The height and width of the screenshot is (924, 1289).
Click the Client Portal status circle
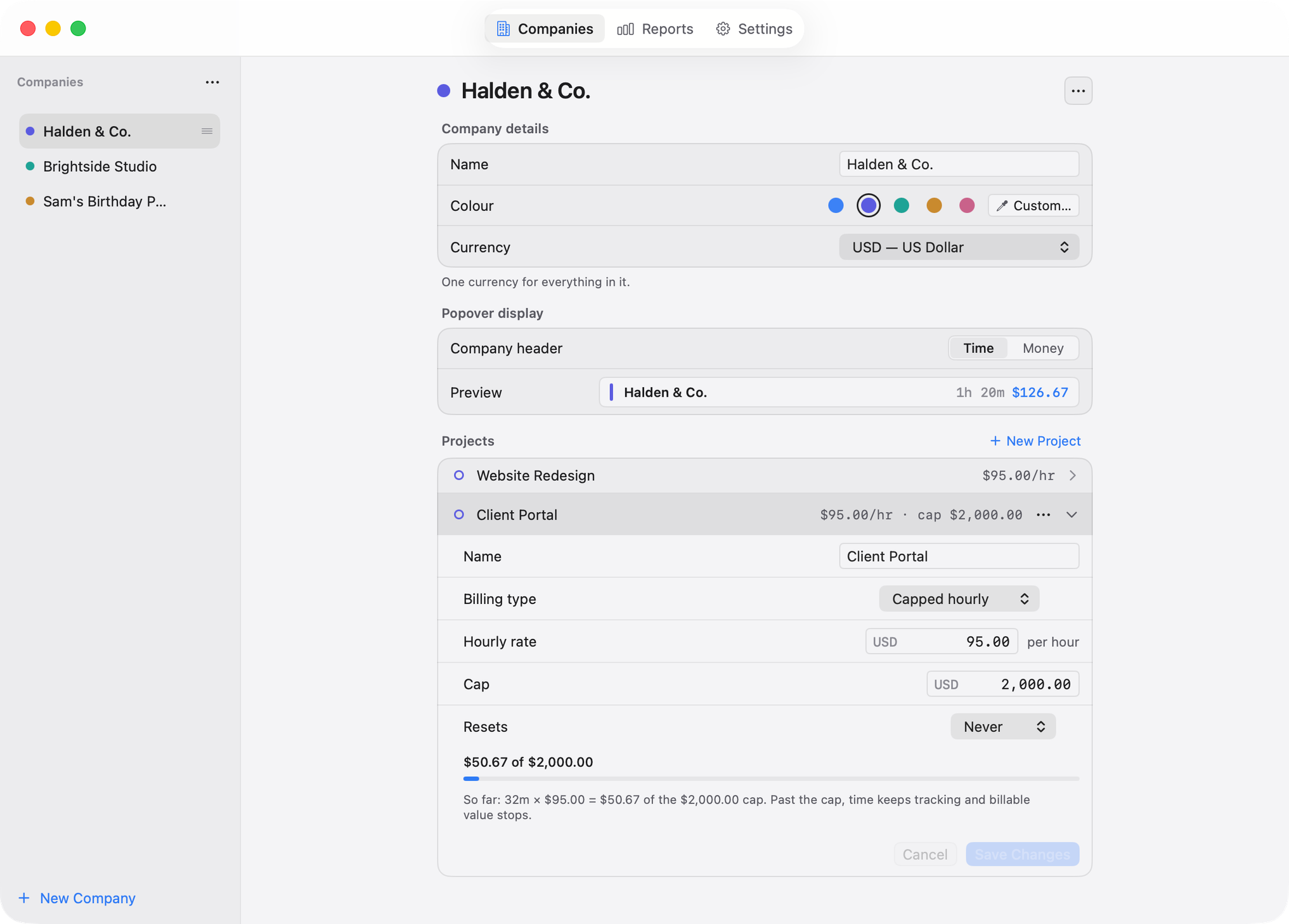pyautogui.click(x=459, y=515)
